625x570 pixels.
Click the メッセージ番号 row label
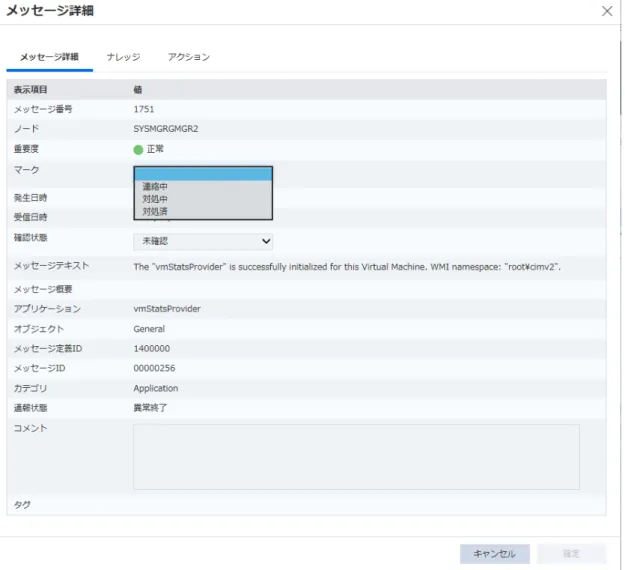43,109
